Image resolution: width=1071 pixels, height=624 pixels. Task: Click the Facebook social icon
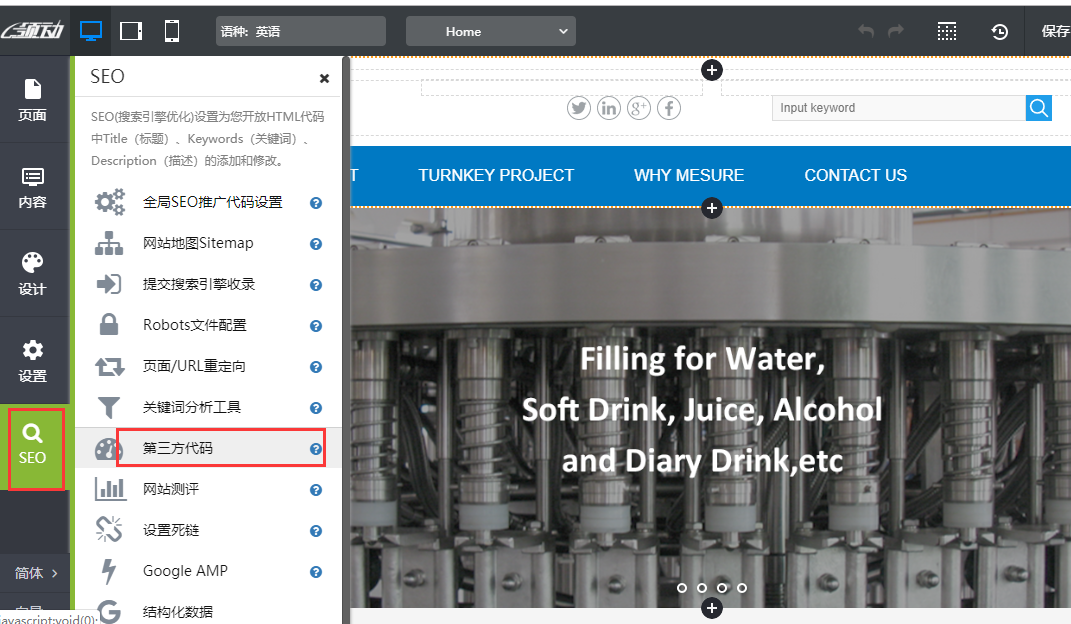[x=669, y=108]
